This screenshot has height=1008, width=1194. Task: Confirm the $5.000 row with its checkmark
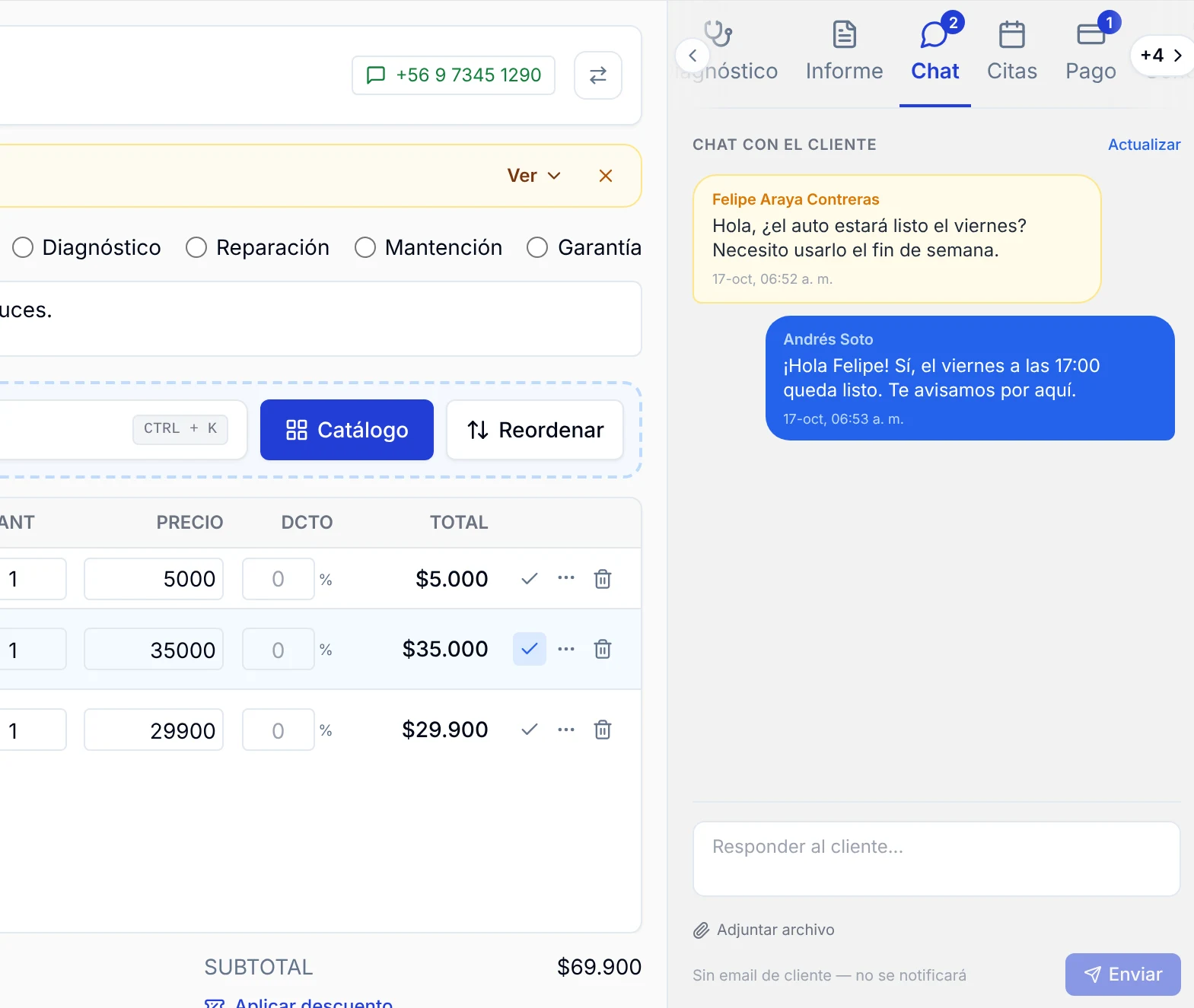click(x=530, y=579)
